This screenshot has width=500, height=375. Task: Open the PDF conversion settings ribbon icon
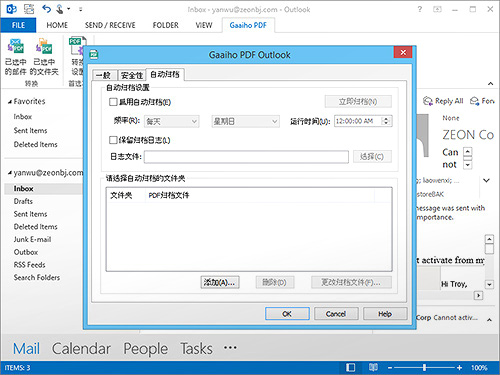coord(77,46)
